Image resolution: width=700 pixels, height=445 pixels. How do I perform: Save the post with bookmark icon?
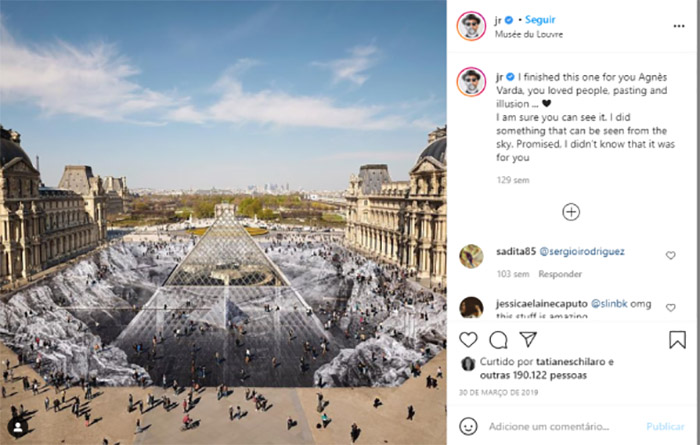point(677,340)
